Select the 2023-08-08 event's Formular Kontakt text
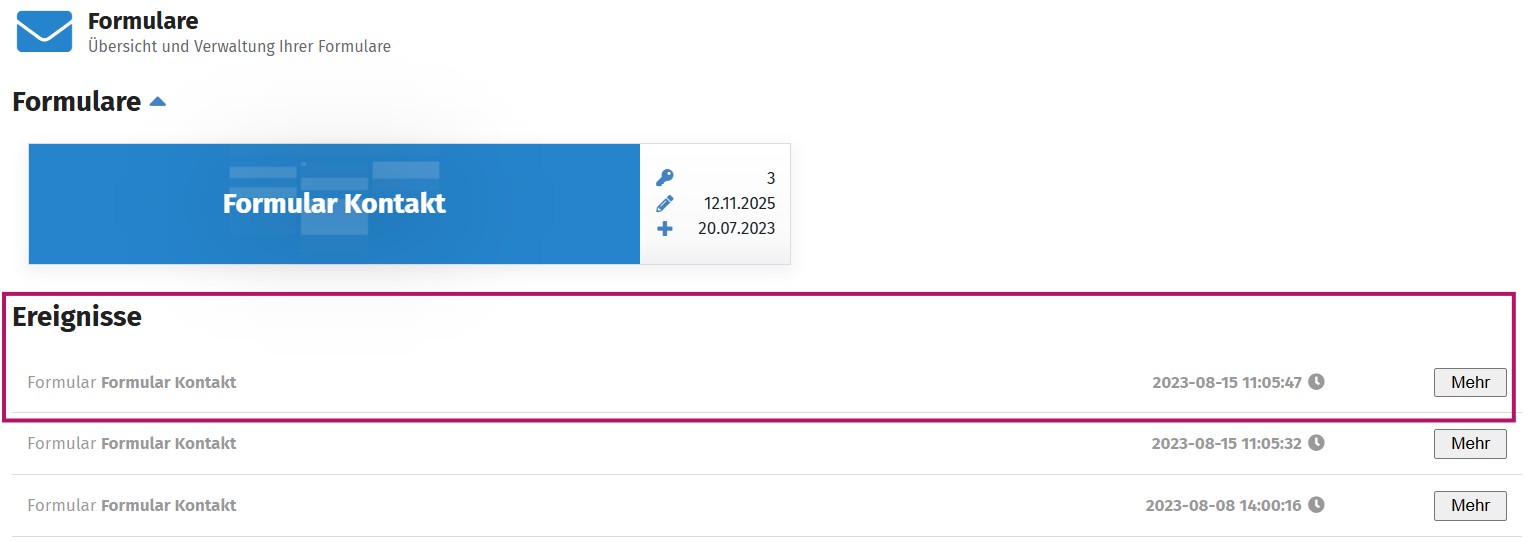The width and height of the screenshot is (1530, 542). coord(169,505)
